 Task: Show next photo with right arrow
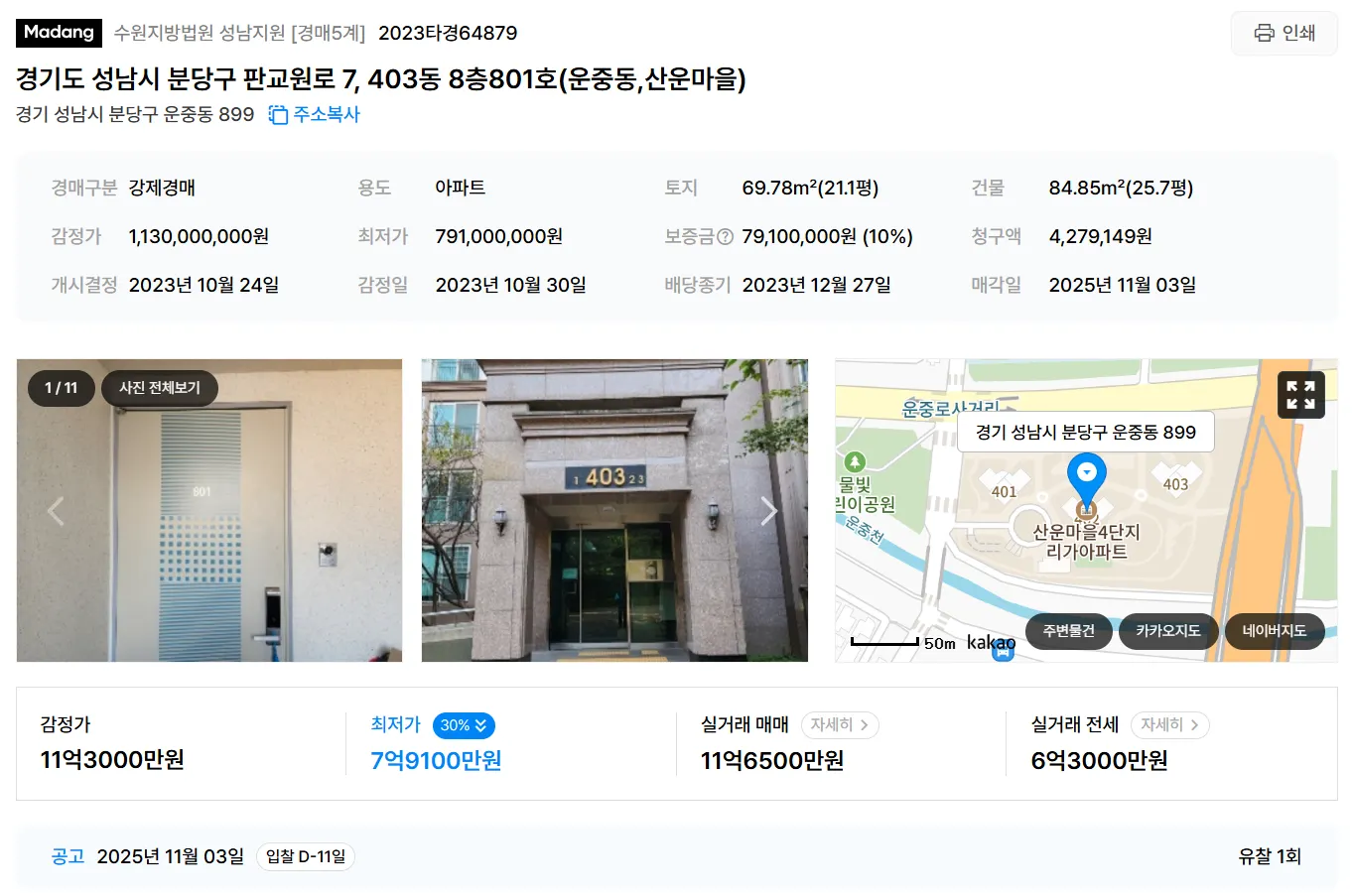768,511
